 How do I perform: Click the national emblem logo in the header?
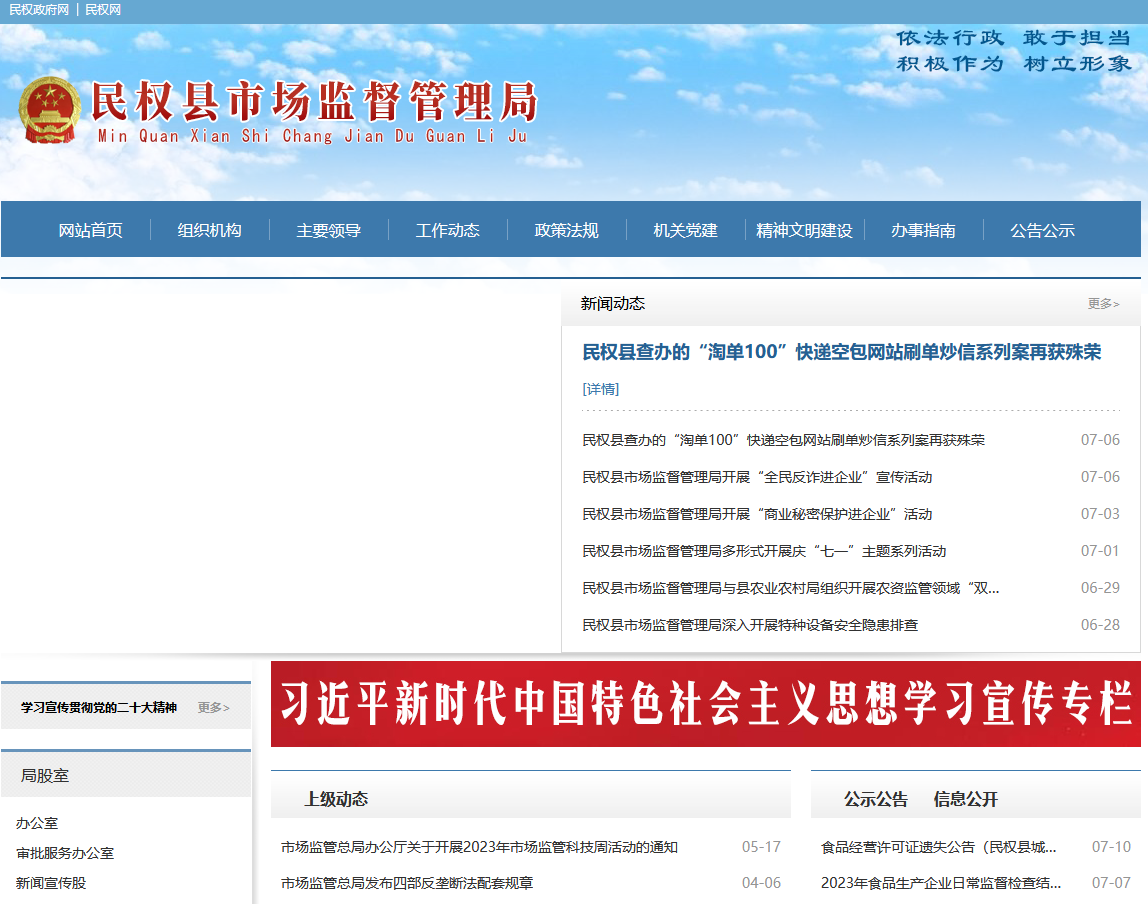[x=50, y=110]
